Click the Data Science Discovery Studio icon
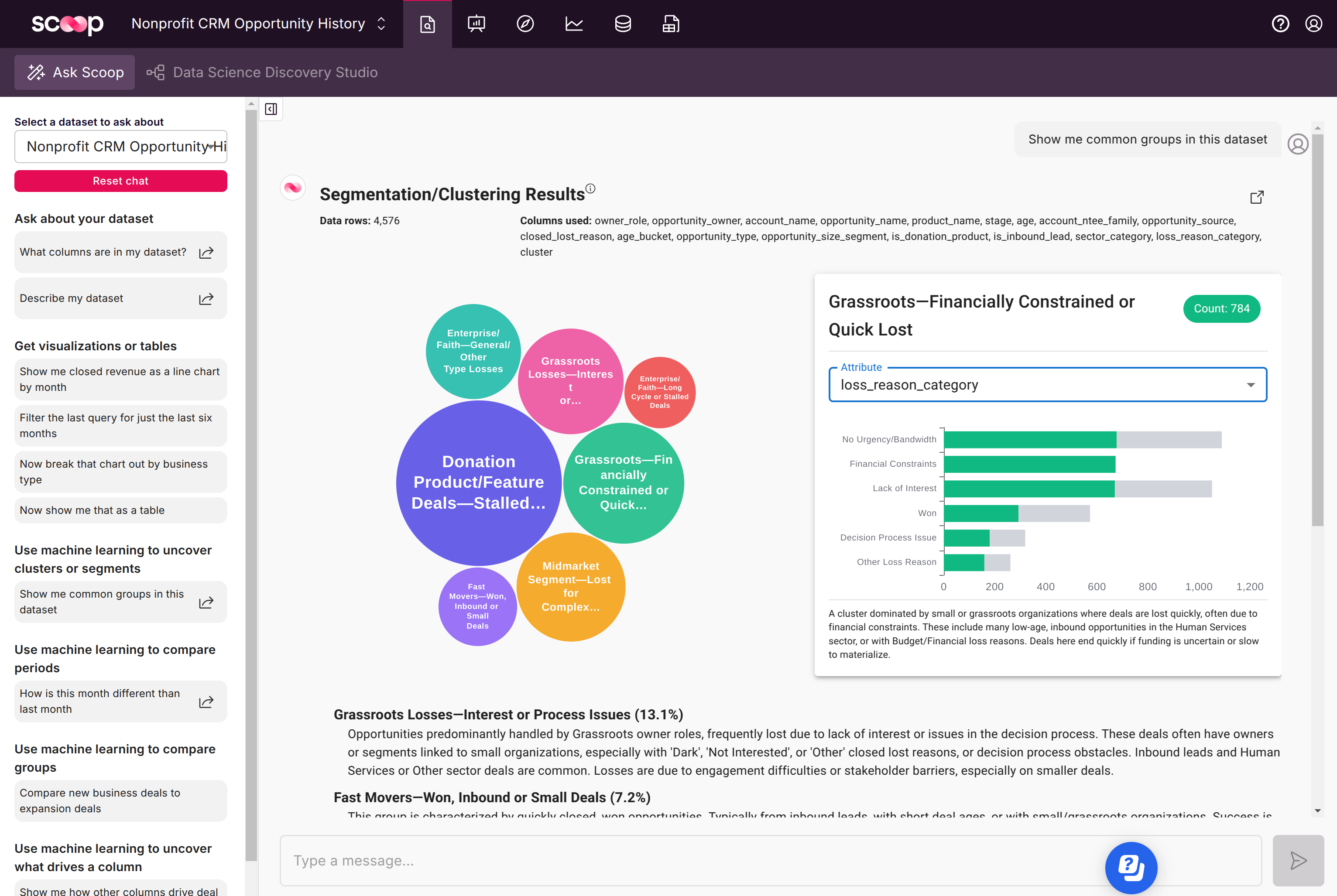This screenshot has width=1337, height=896. pyautogui.click(x=155, y=72)
